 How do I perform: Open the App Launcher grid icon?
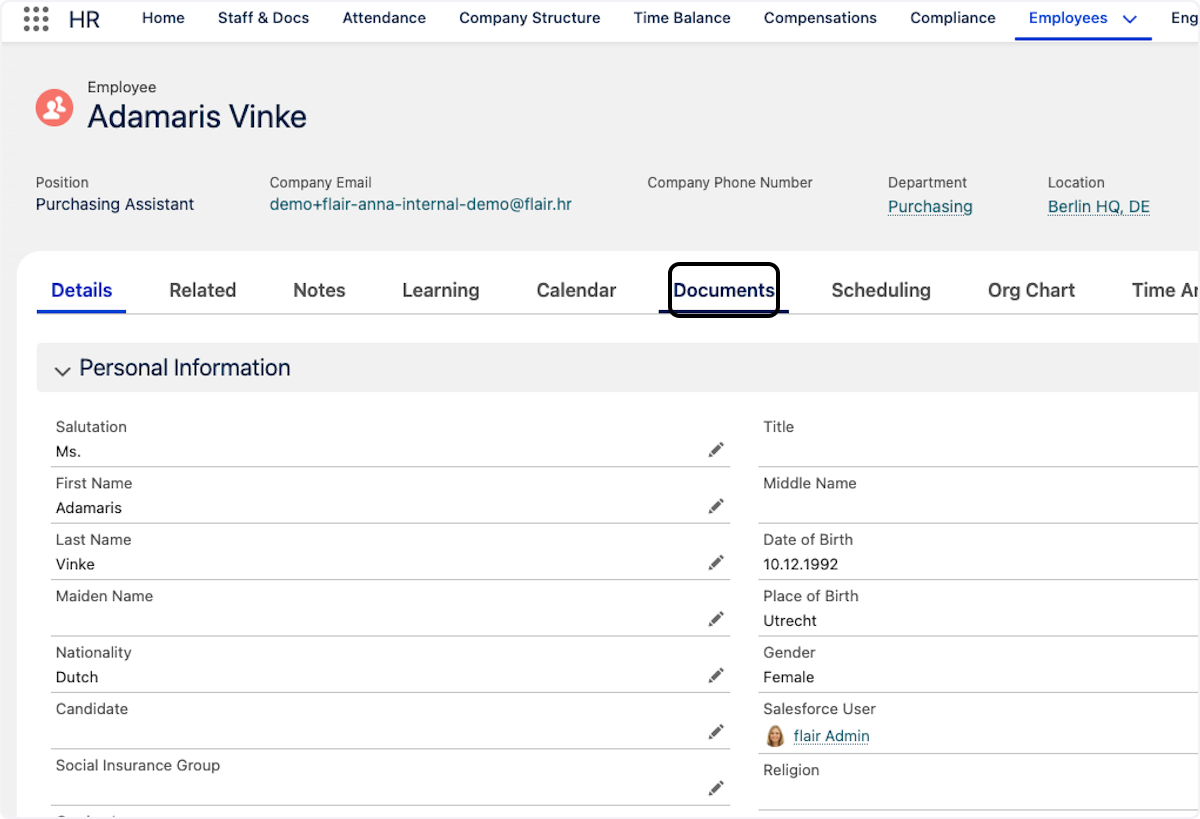[36, 18]
